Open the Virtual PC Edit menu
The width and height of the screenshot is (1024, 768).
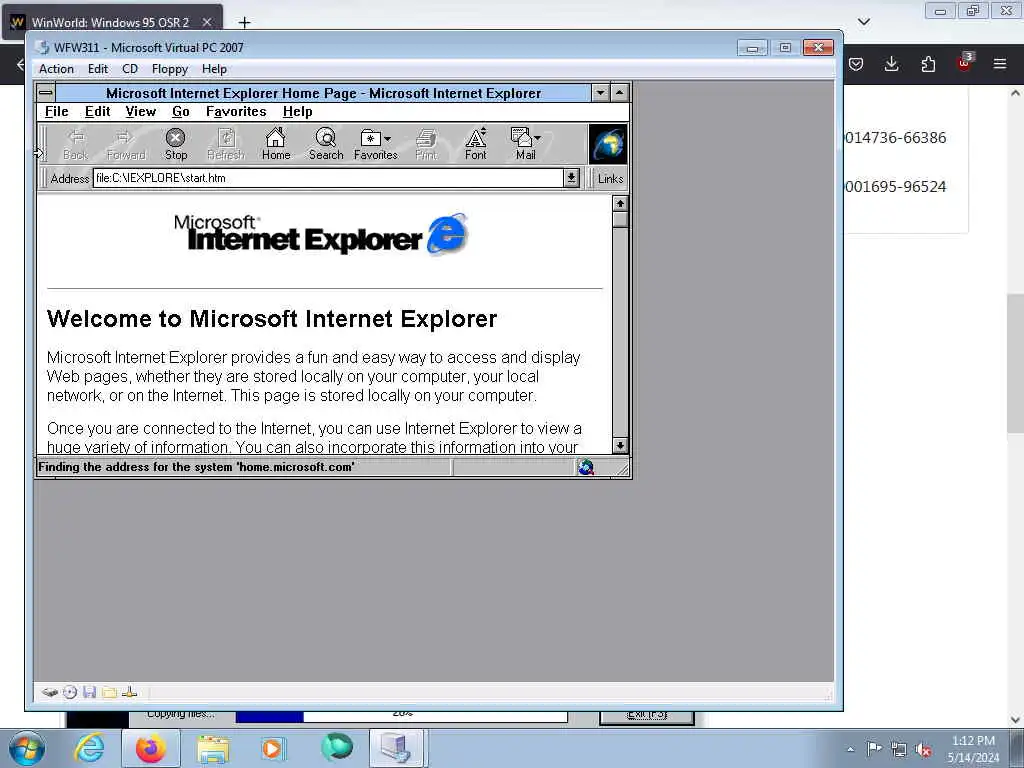pyautogui.click(x=97, y=69)
